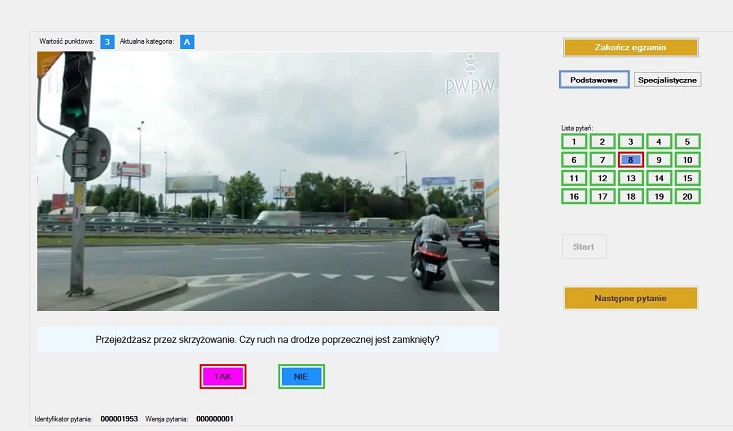Image resolution: width=733 pixels, height=431 pixels.
Task: Jump to question 10
Action: 688,160
